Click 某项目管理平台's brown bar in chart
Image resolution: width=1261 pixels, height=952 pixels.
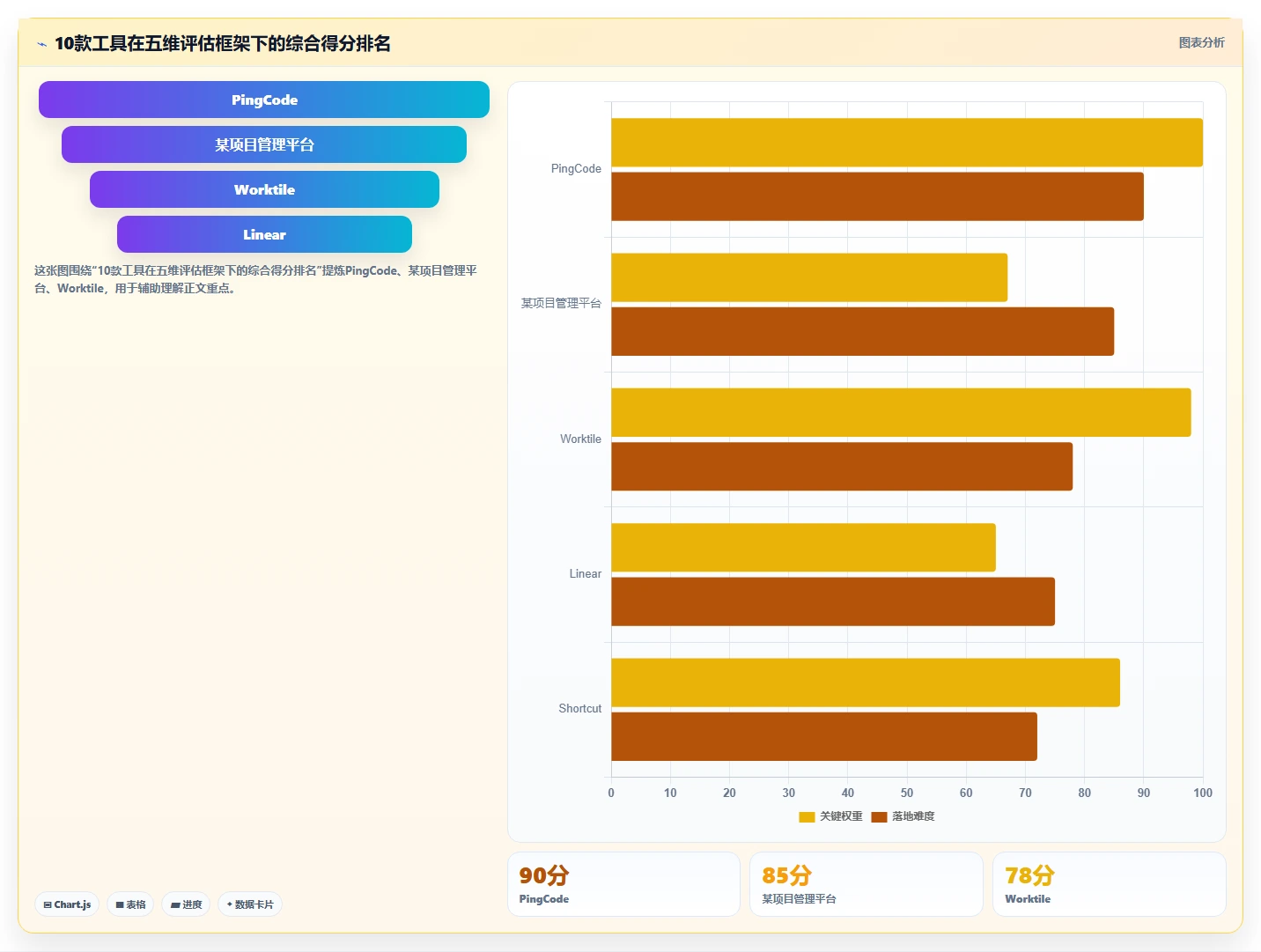point(862,331)
